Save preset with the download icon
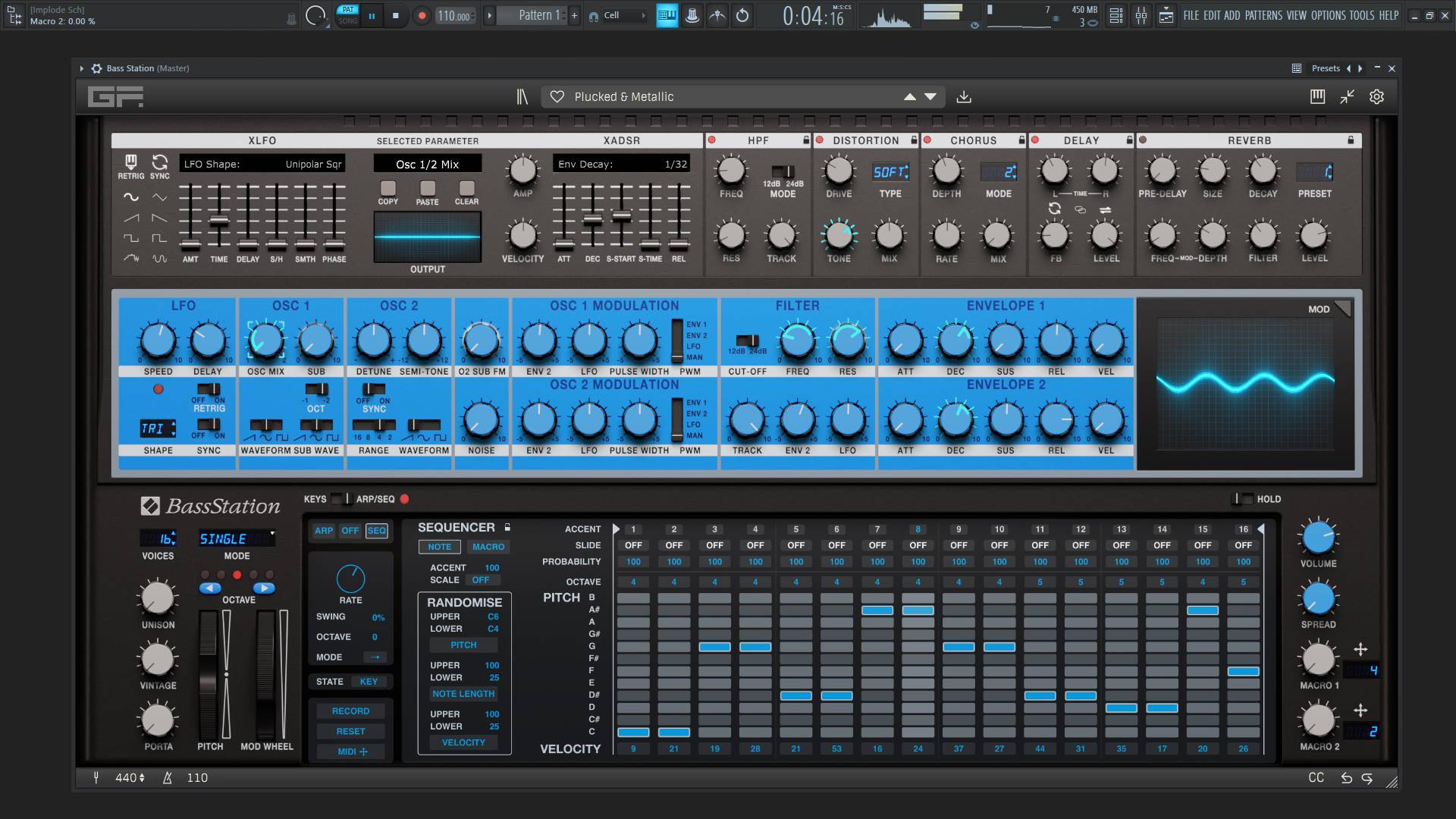 tap(964, 97)
